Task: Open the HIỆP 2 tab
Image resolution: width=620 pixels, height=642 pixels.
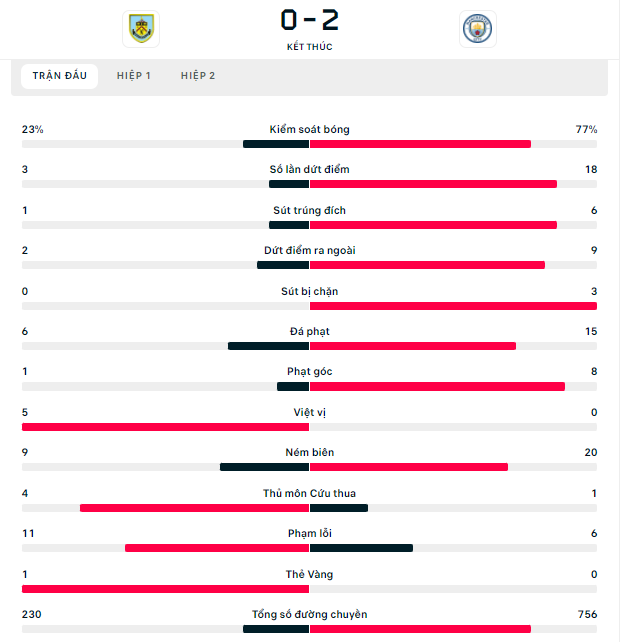Action: (x=198, y=76)
